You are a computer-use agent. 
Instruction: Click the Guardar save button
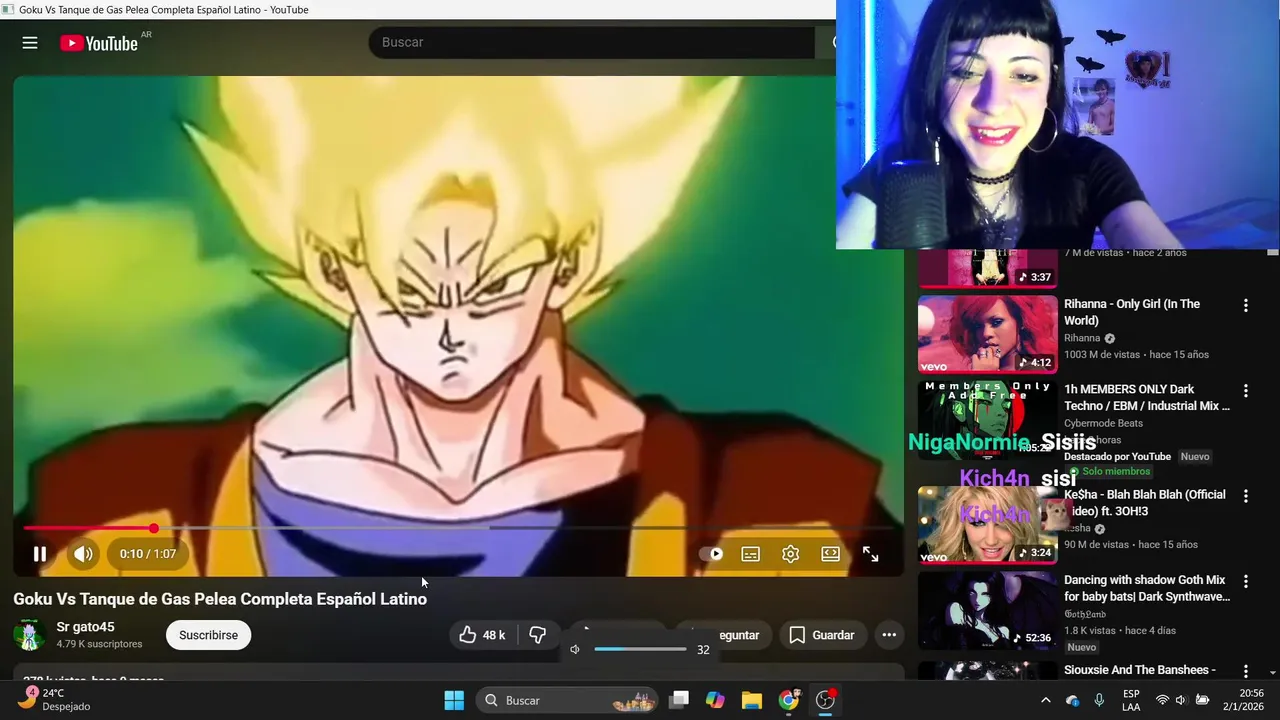822,635
